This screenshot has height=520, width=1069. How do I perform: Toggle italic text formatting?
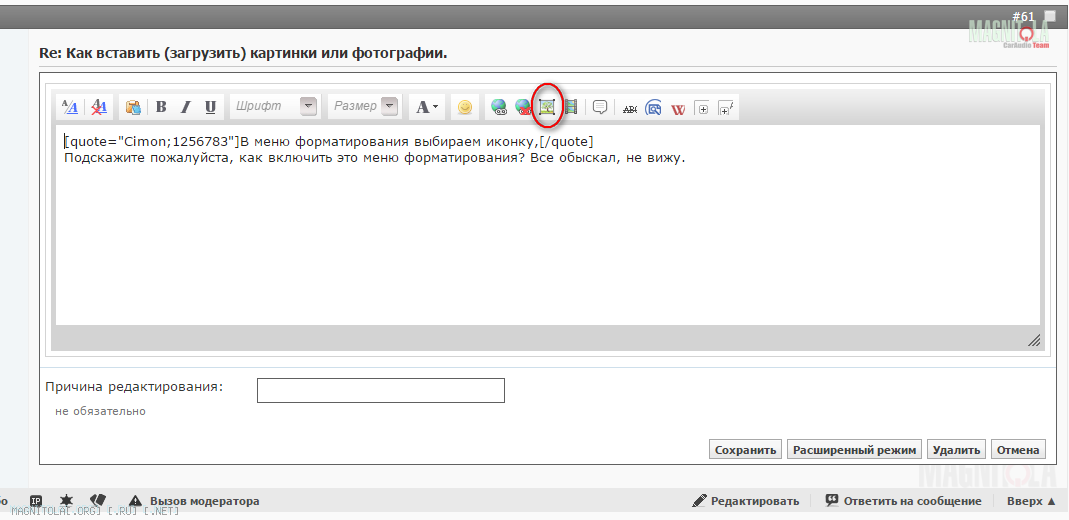pos(185,107)
